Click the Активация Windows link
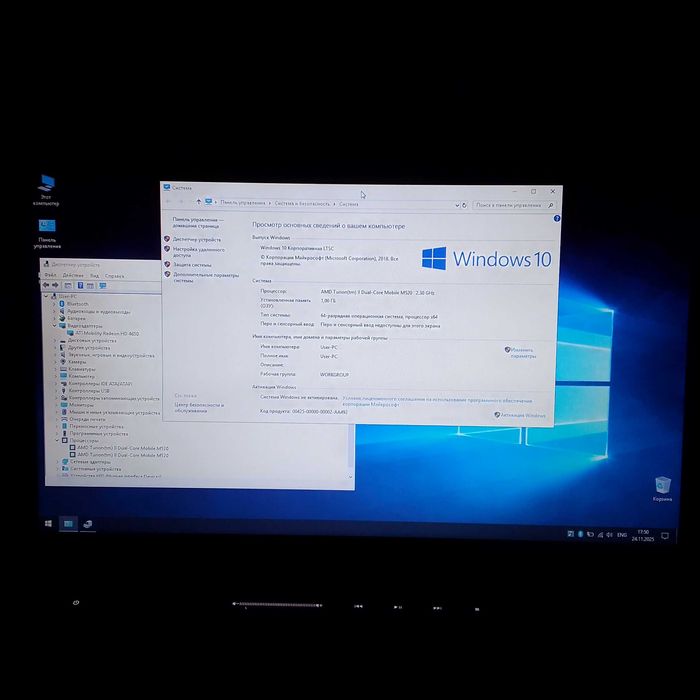 tap(523, 415)
